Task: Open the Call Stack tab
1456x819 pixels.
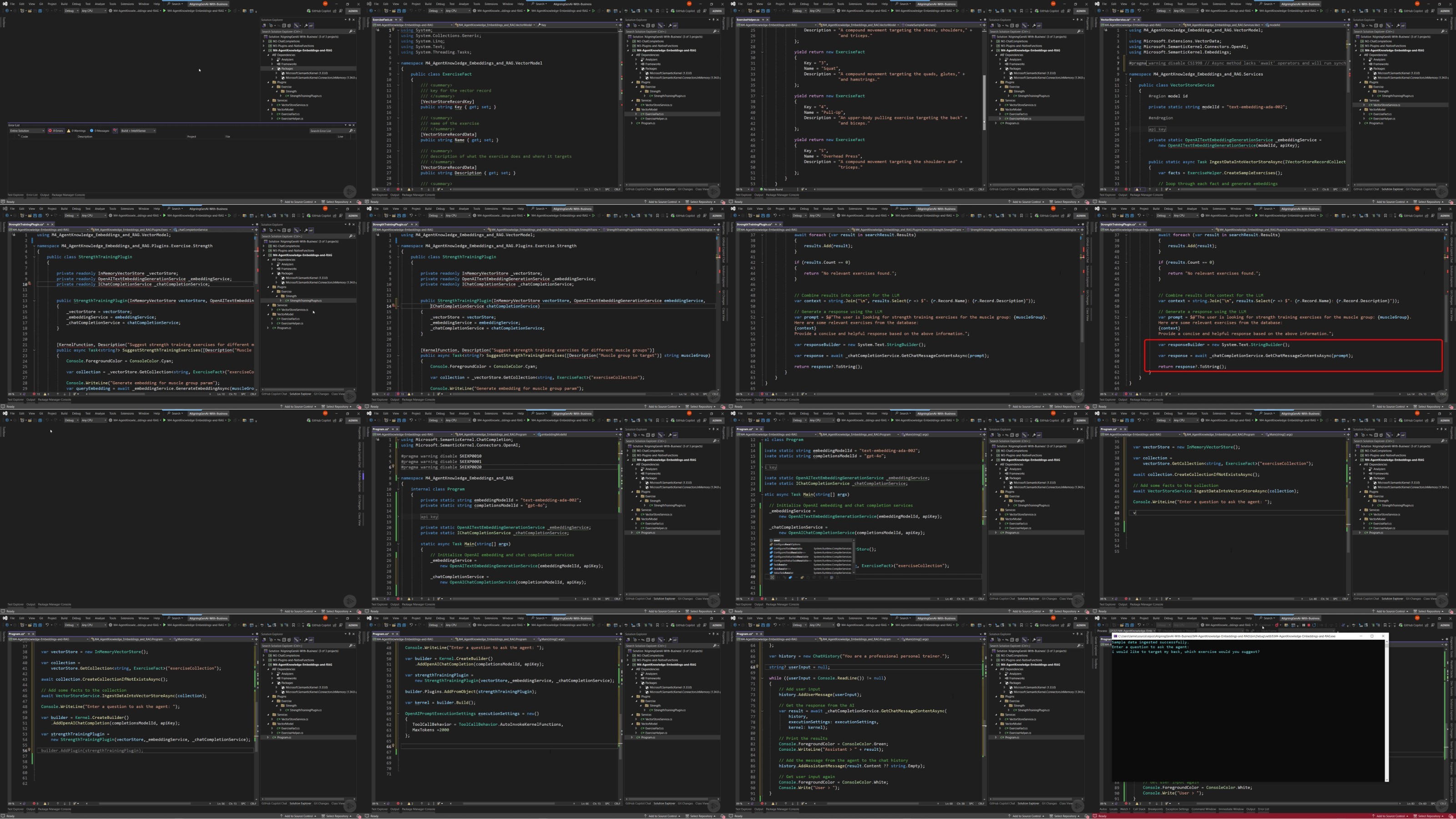Action: point(1139,809)
